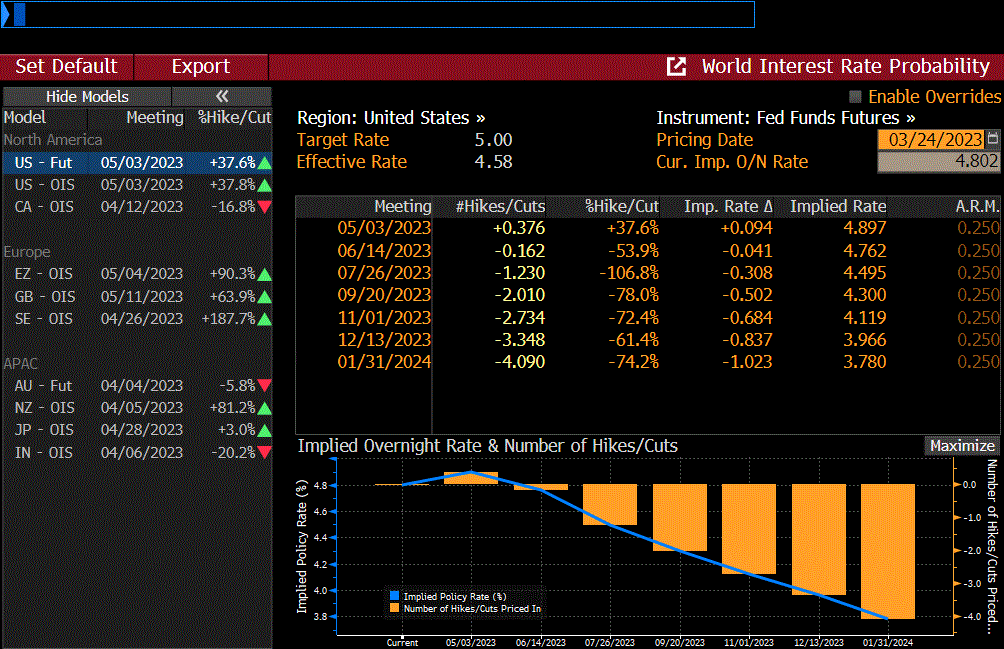1004x649 pixels.
Task: Click the Effective Rate label
Action: point(352,161)
